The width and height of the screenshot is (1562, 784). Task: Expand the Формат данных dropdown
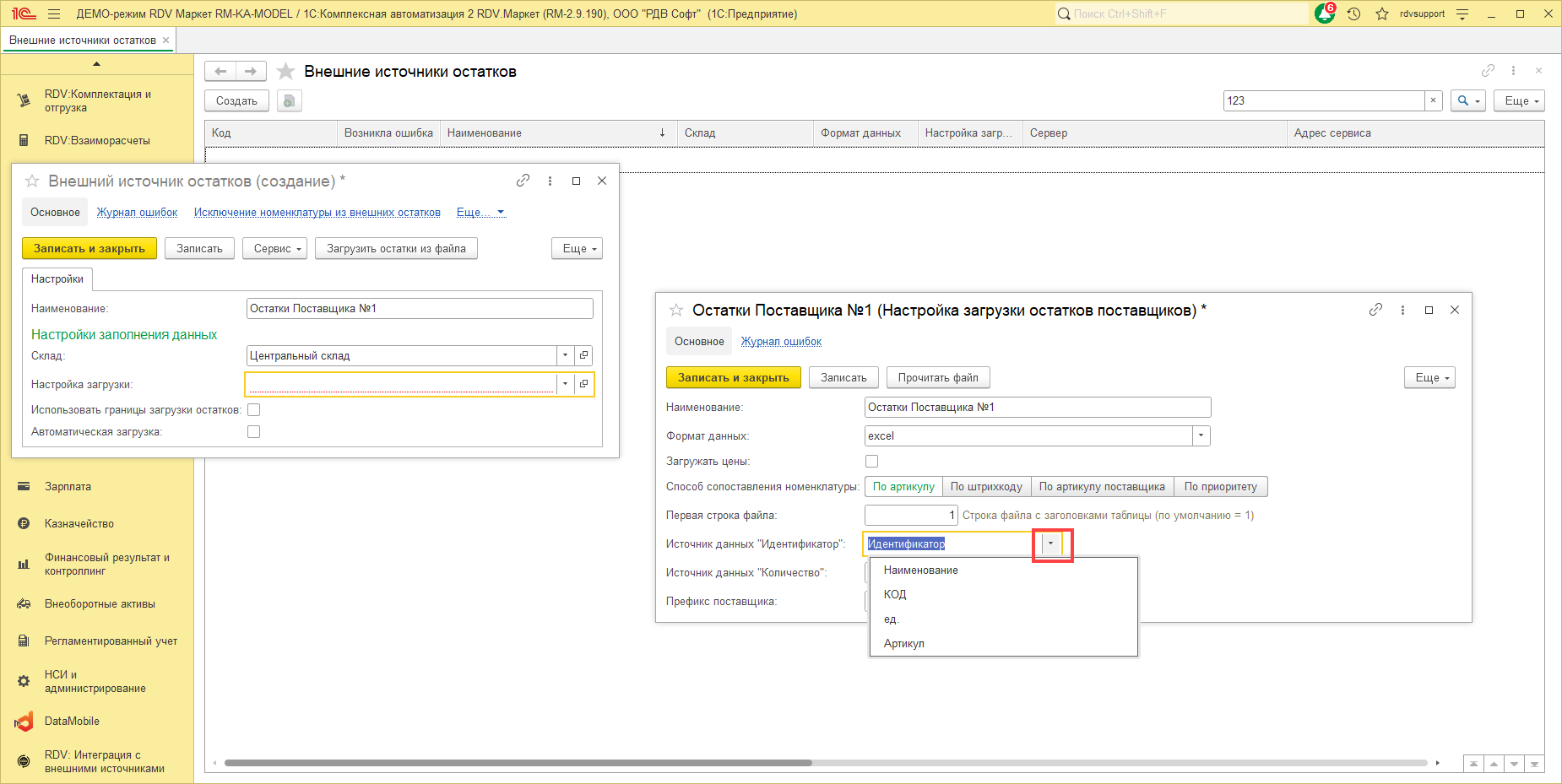(x=1201, y=436)
